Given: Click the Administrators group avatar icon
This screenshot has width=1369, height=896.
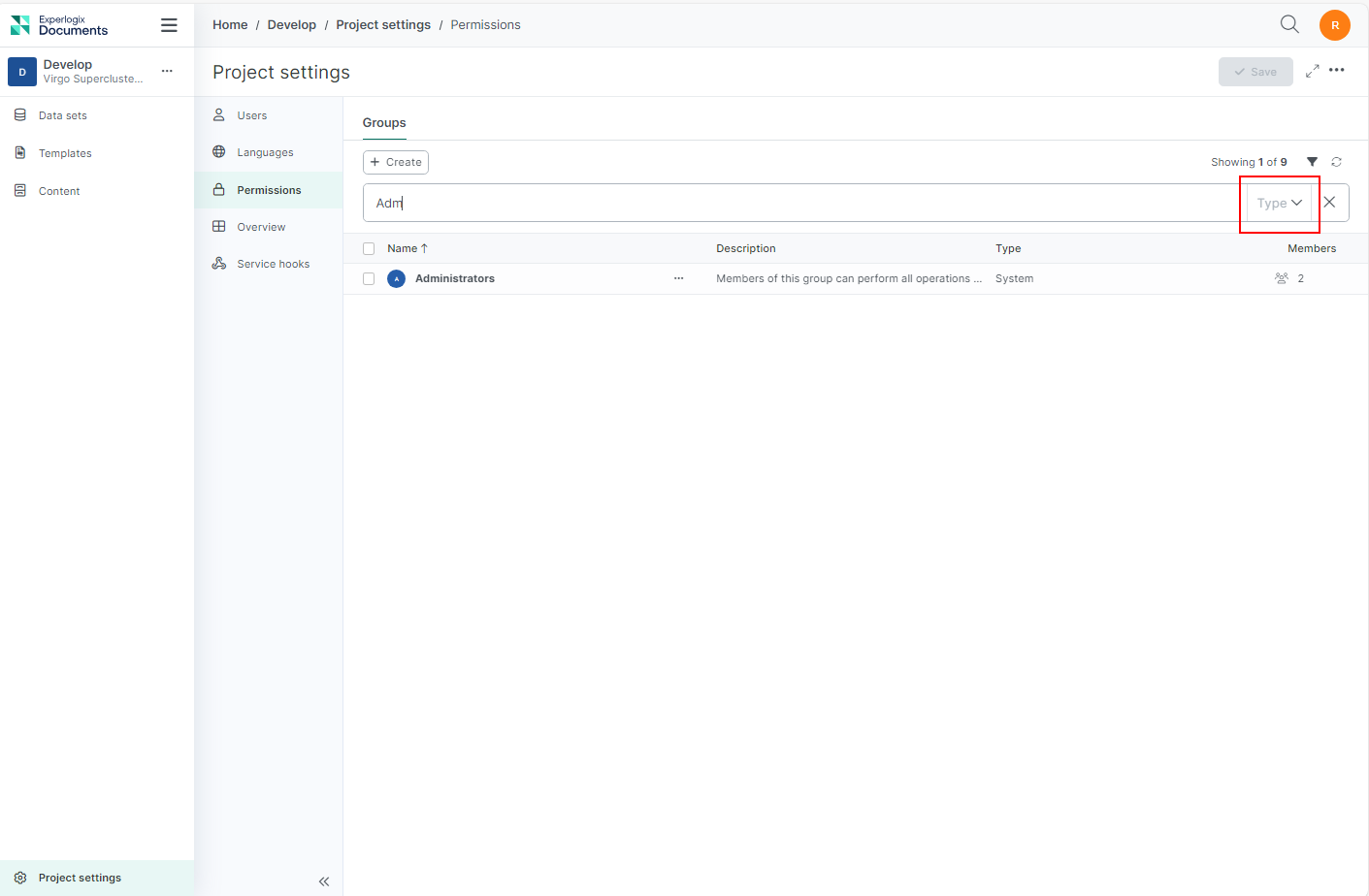Looking at the screenshot, I should pyautogui.click(x=396, y=279).
